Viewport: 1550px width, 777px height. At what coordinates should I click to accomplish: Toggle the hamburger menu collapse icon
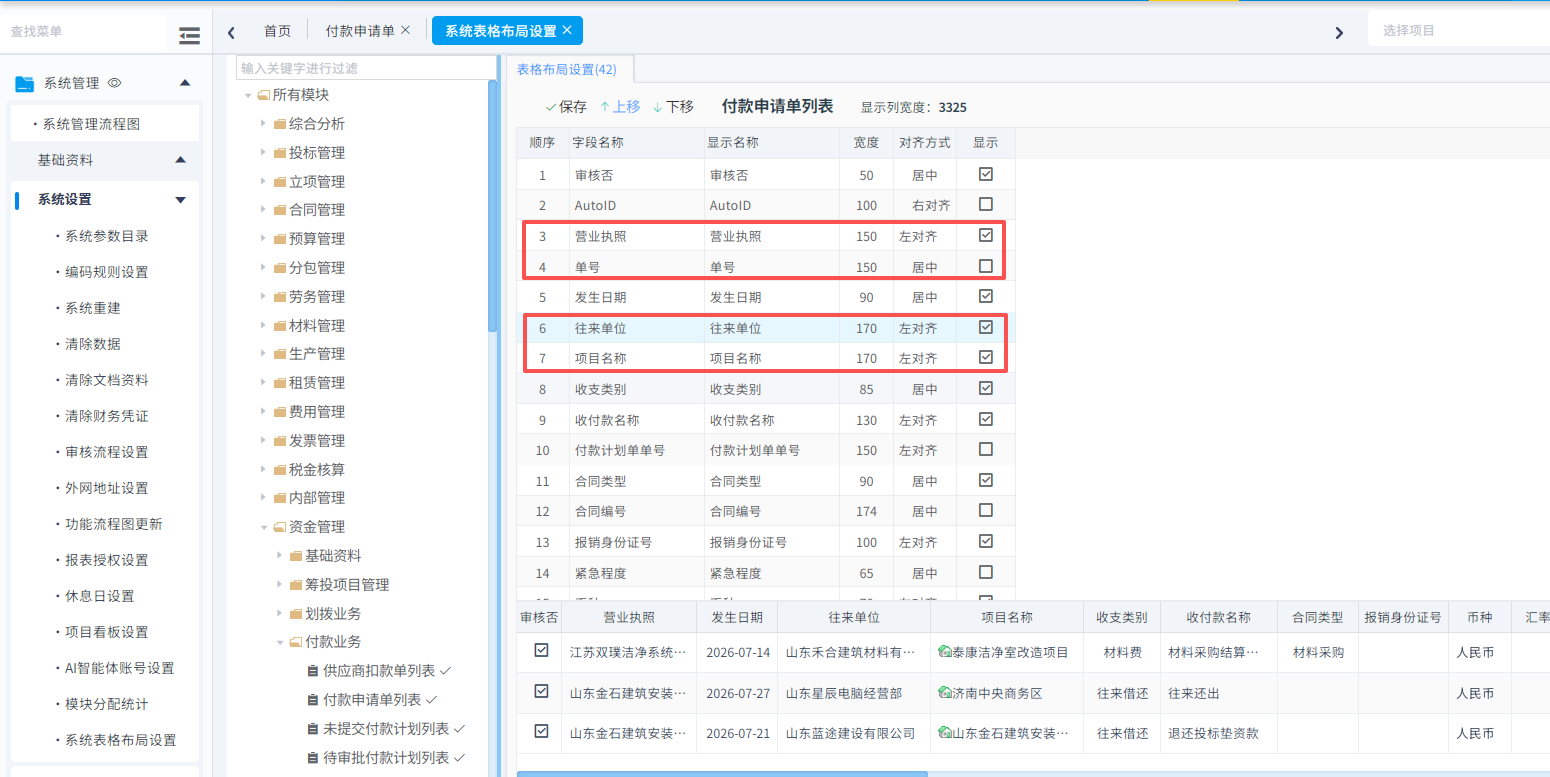(x=189, y=35)
